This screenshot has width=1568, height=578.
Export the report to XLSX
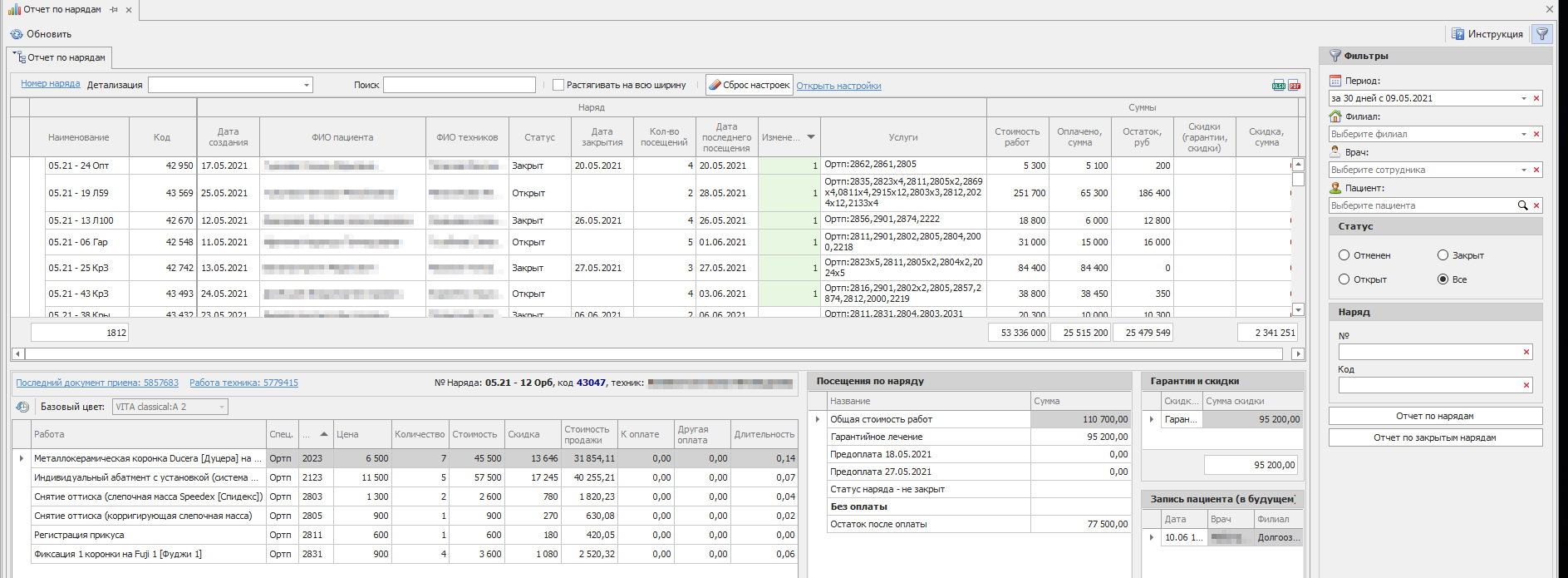point(1279,86)
